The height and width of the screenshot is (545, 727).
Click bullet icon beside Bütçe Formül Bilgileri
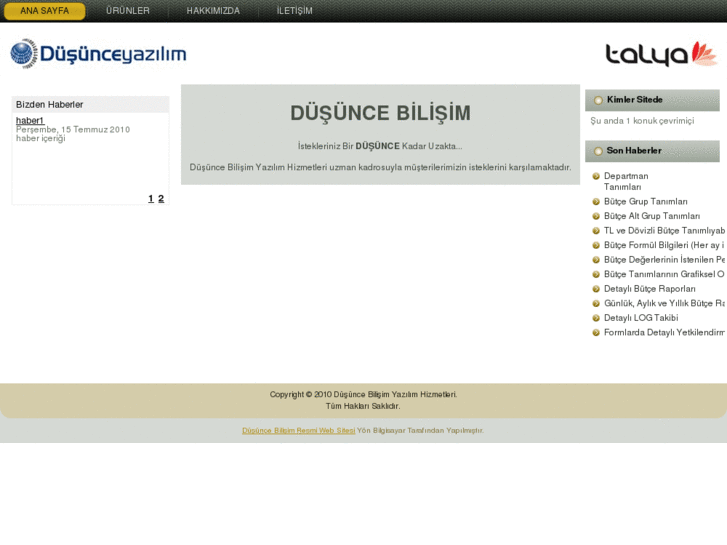point(596,245)
